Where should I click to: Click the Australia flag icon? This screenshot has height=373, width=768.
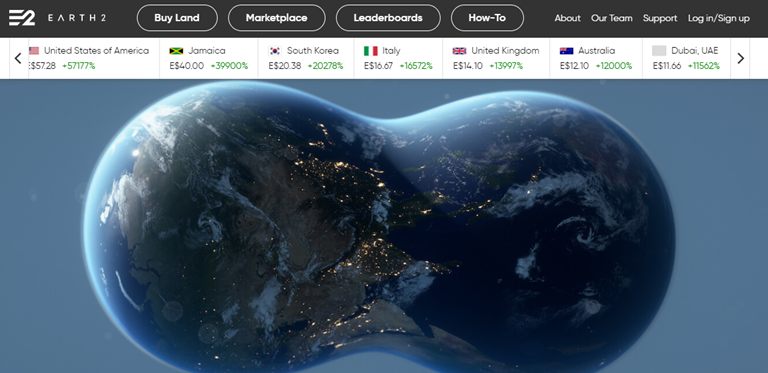[x=566, y=51]
